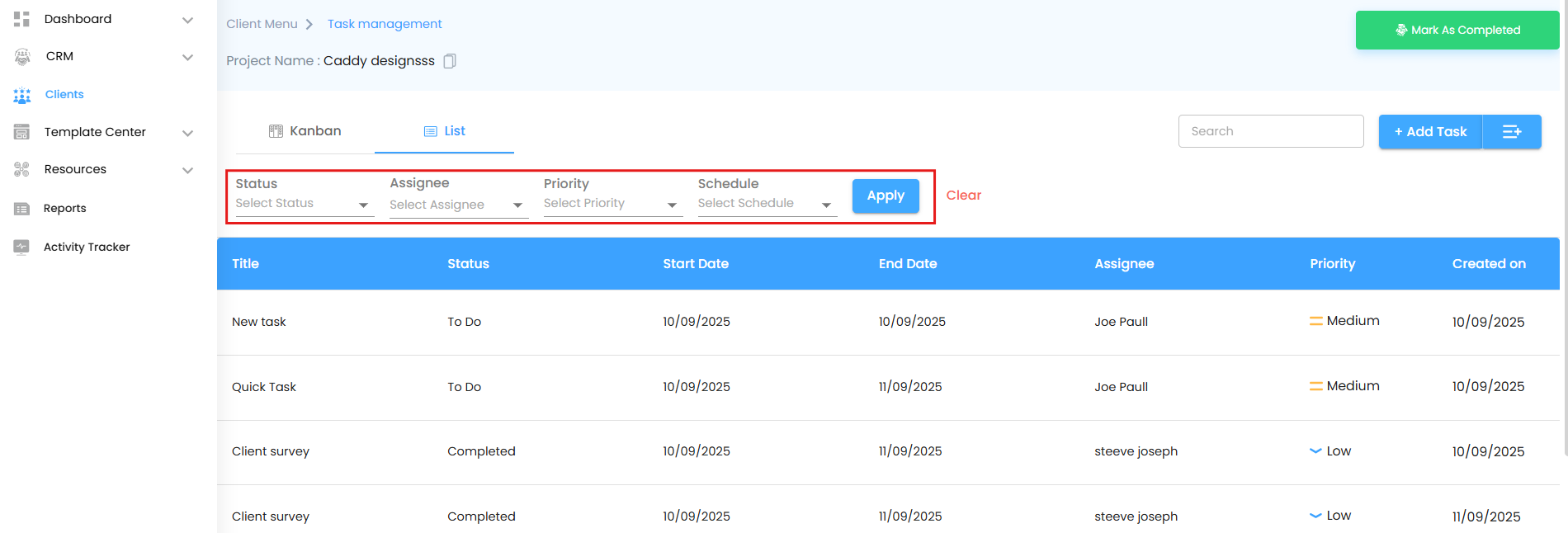
Task: Open the Priority filter dropdown
Action: point(612,204)
